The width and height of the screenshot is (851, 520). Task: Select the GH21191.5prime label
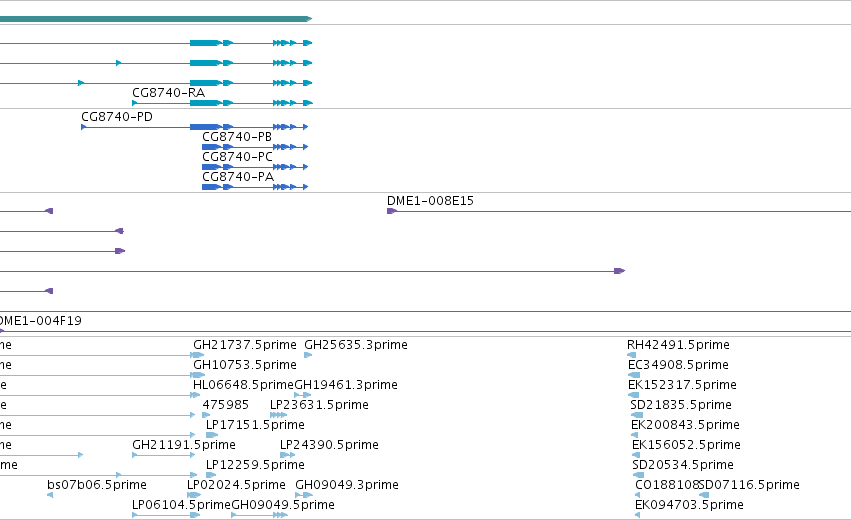(184, 445)
